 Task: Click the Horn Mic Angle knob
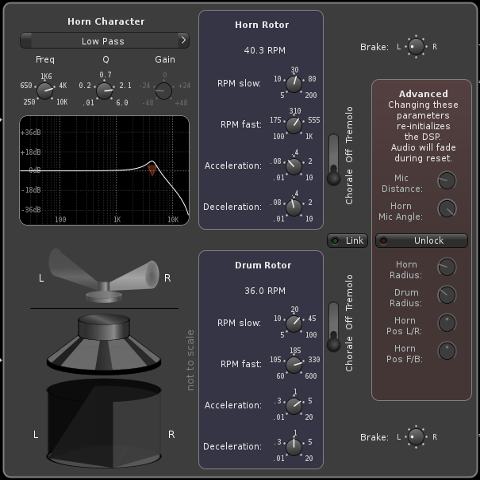[447, 209]
